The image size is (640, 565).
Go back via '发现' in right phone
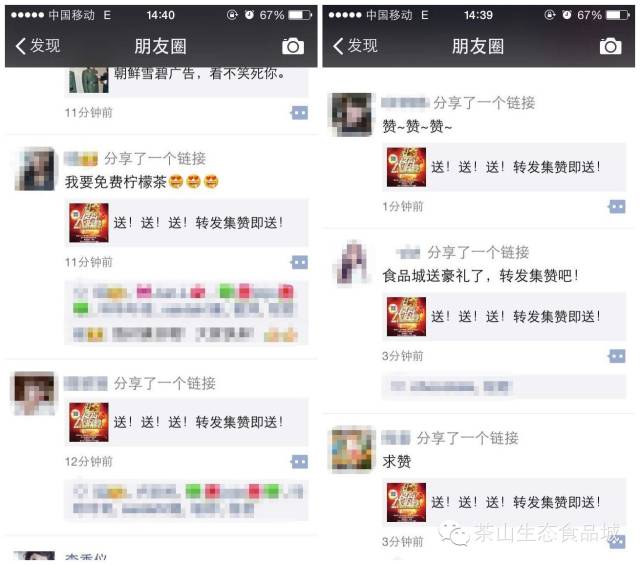pos(355,46)
